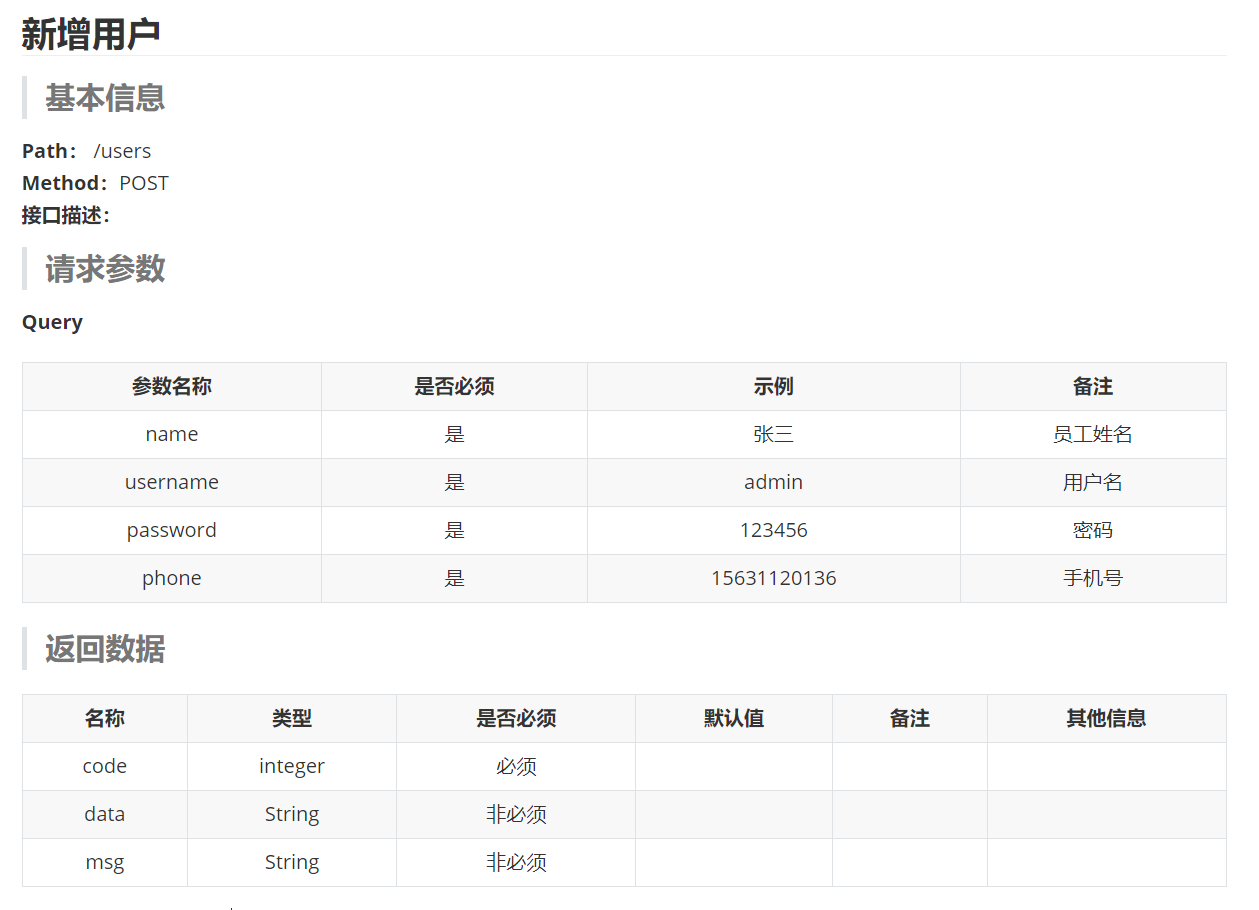The width and height of the screenshot is (1259, 910).
Task: Click the password parameter name cell
Action: pyautogui.click(x=171, y=530)
